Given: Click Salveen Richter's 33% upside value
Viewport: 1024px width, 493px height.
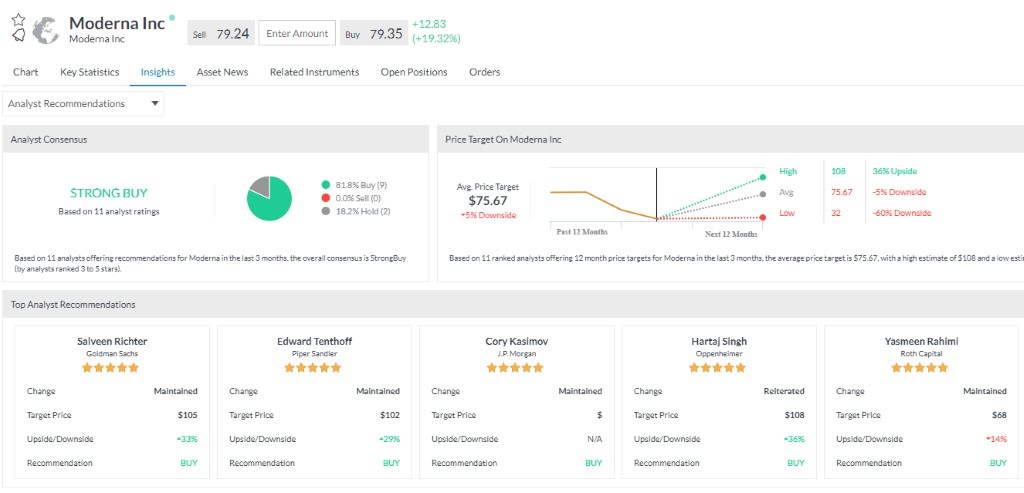Looking at the screenshot, I should [x=187, y=439].
